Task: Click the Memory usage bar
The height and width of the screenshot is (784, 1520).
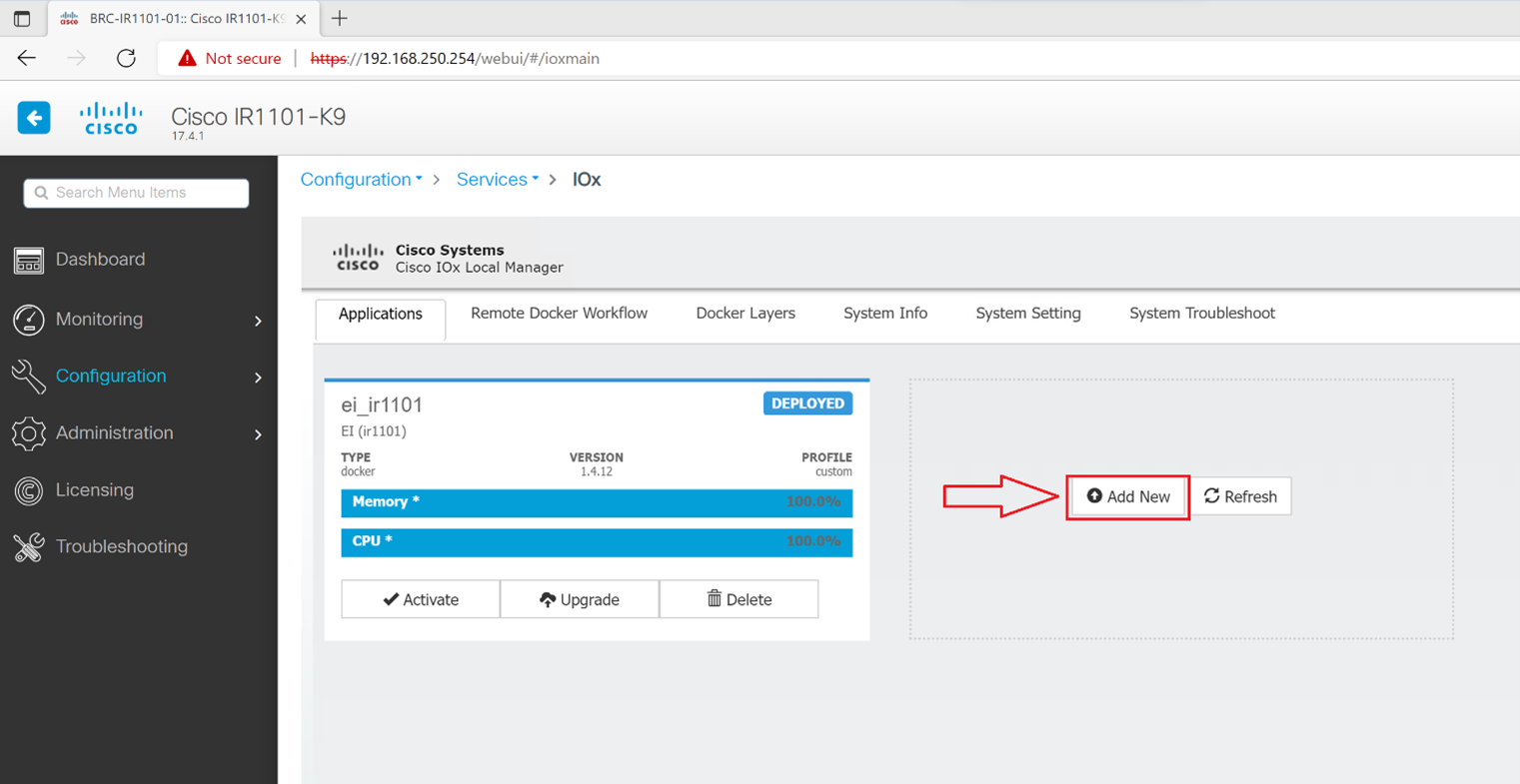Action: (x=596, y=502)
